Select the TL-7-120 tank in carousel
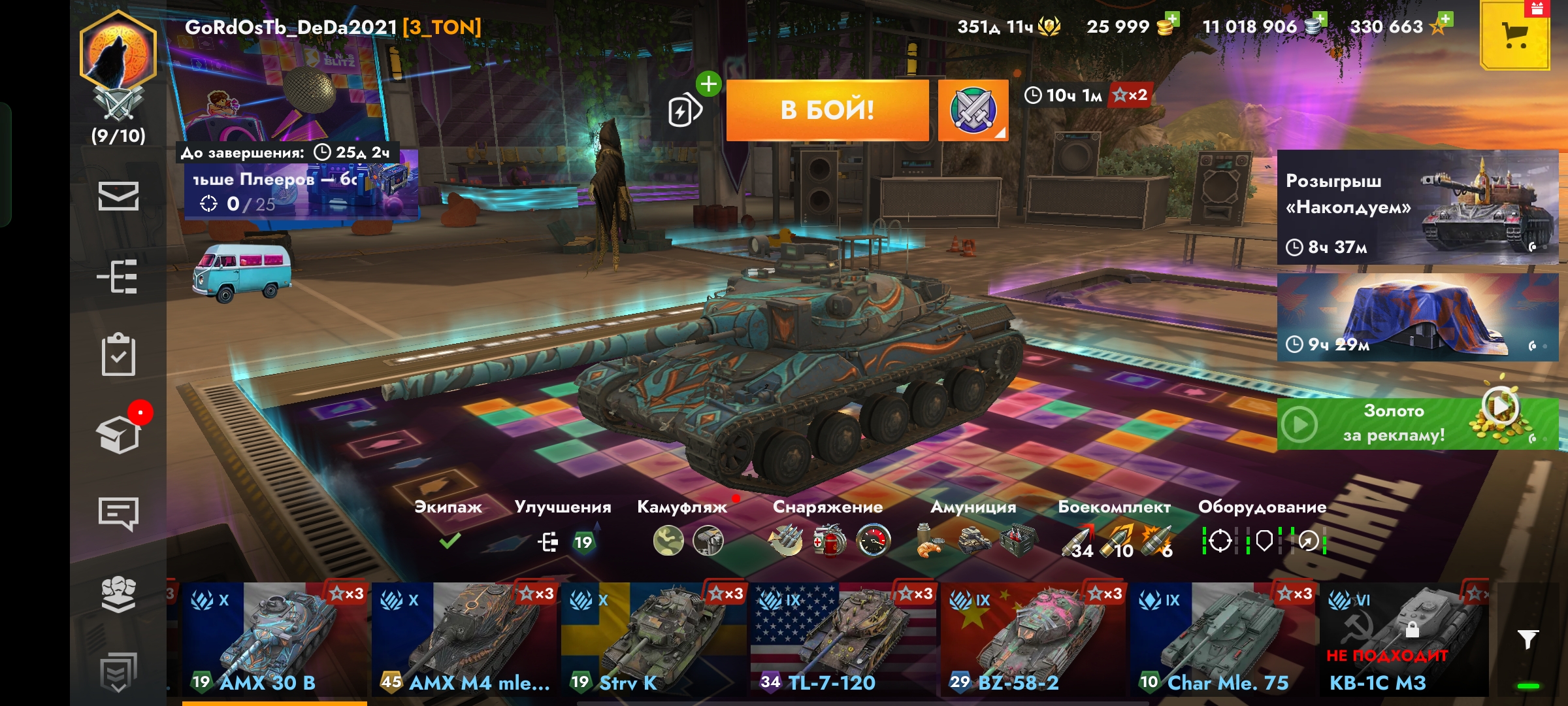 pyautogui.click(x=843, y=639)
